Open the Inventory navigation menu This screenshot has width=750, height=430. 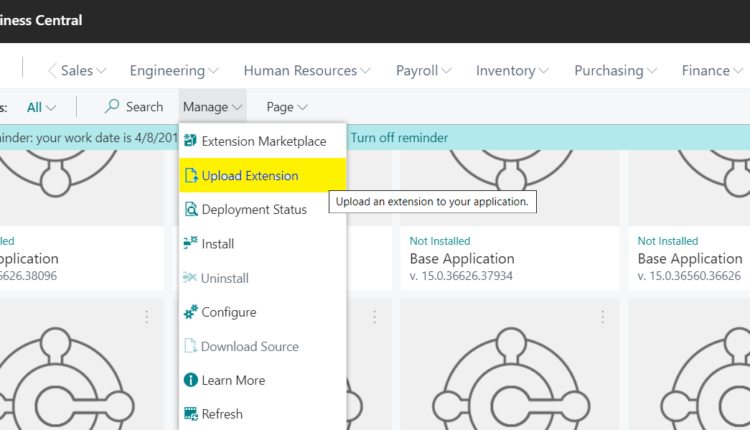(513, 71)
